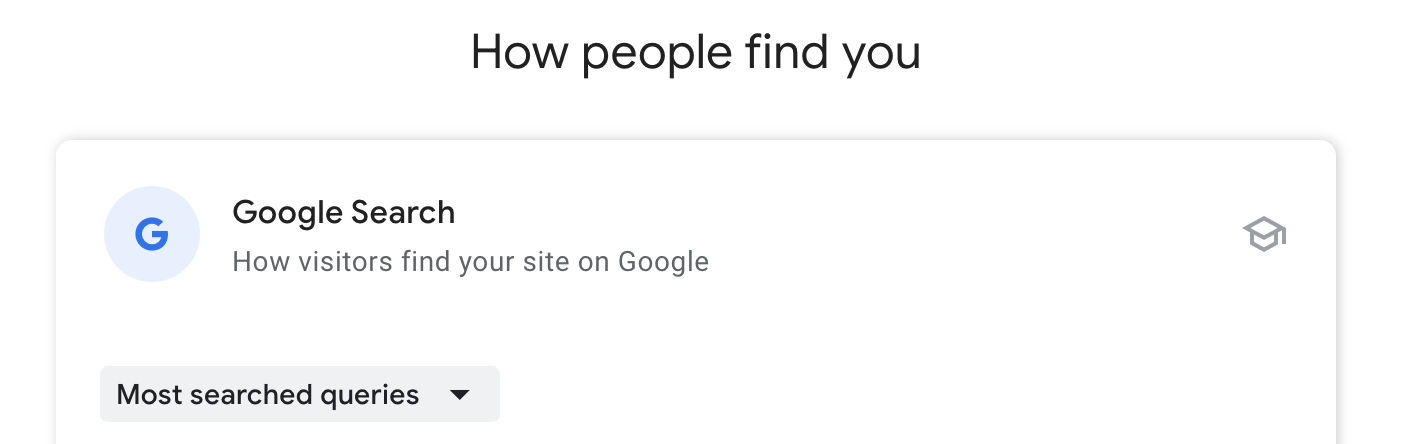Viewport: 1406px width, 444px height.
Task: Click the word queries in the dropdown chip
Action: pos(369,394)
